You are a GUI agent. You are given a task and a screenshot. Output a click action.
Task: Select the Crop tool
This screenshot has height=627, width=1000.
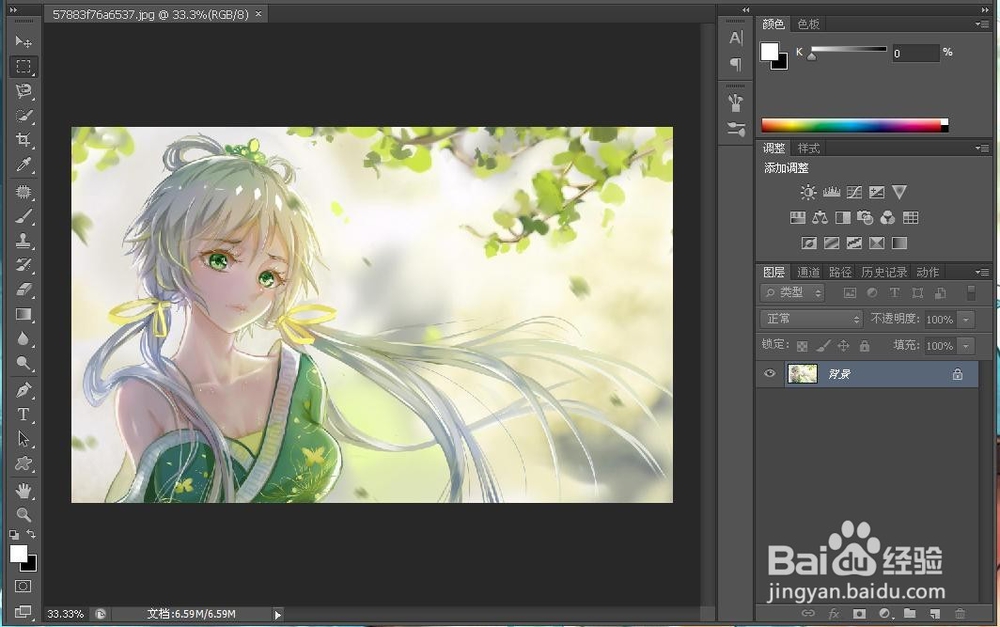24,140
